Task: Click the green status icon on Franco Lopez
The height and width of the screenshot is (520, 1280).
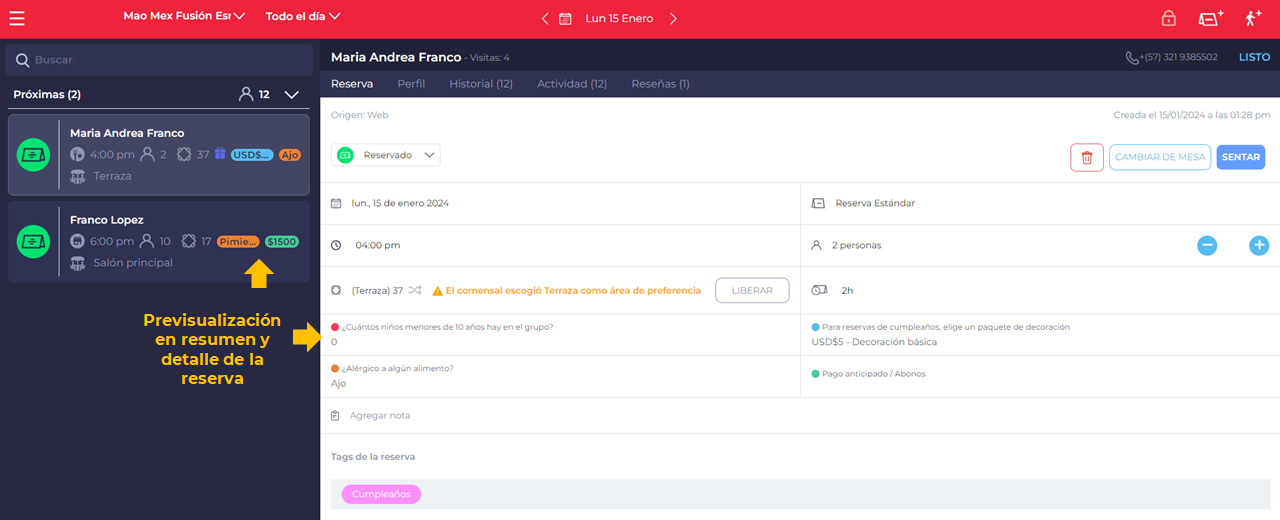Action: point(34,242)
